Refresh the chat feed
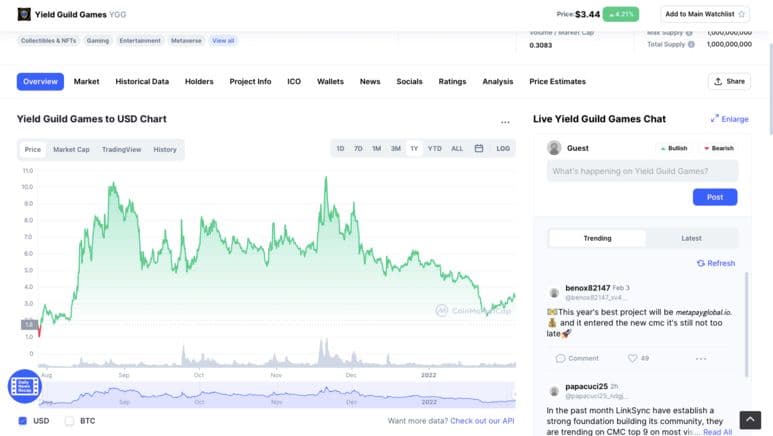This screenshot has width=773, height=436. [x=715, y=263]
